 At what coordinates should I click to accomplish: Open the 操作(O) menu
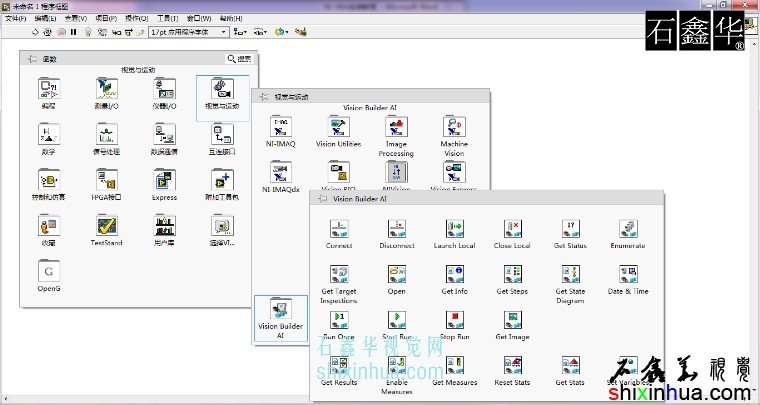pos(137,18)
